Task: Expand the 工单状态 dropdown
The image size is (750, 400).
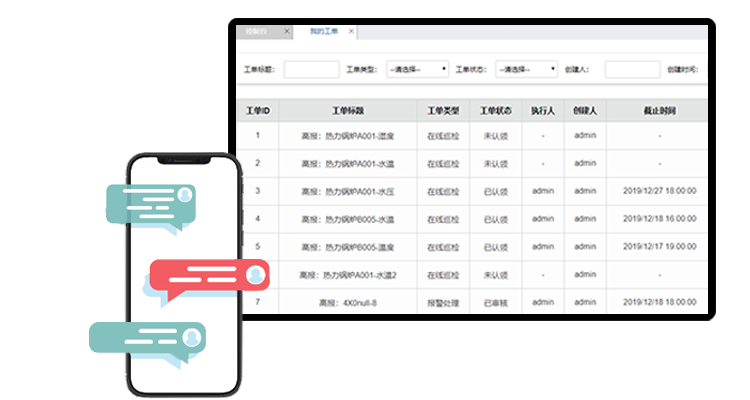Action: (526, 70)
